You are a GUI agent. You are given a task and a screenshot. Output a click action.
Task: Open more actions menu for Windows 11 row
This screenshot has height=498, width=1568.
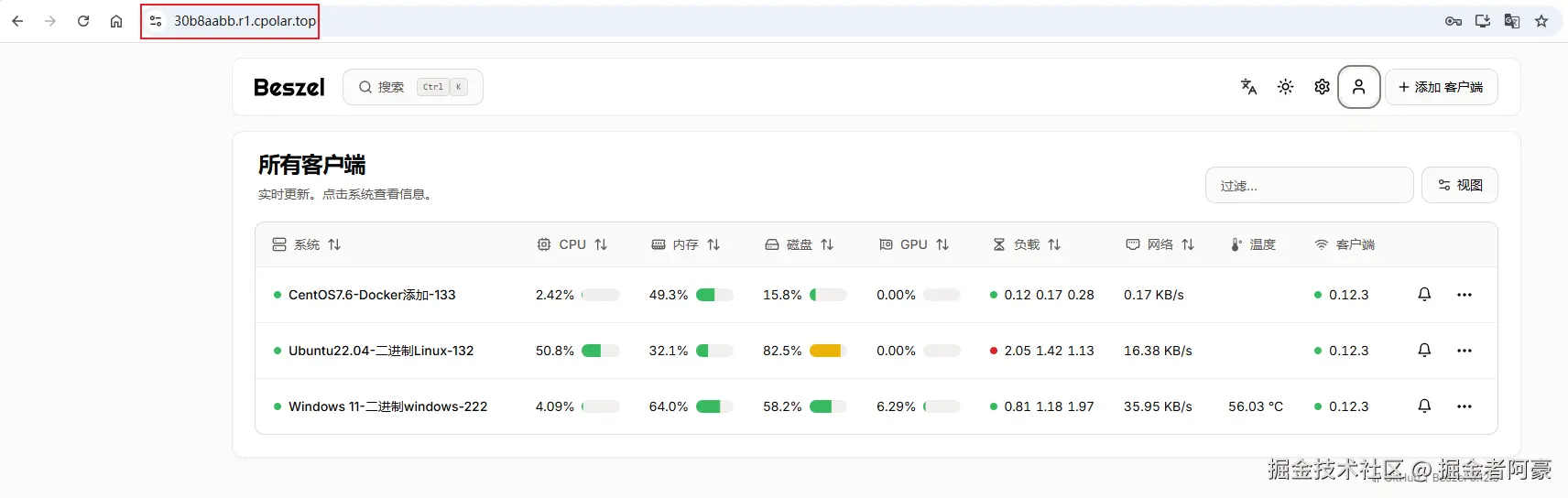[1465, 406]
